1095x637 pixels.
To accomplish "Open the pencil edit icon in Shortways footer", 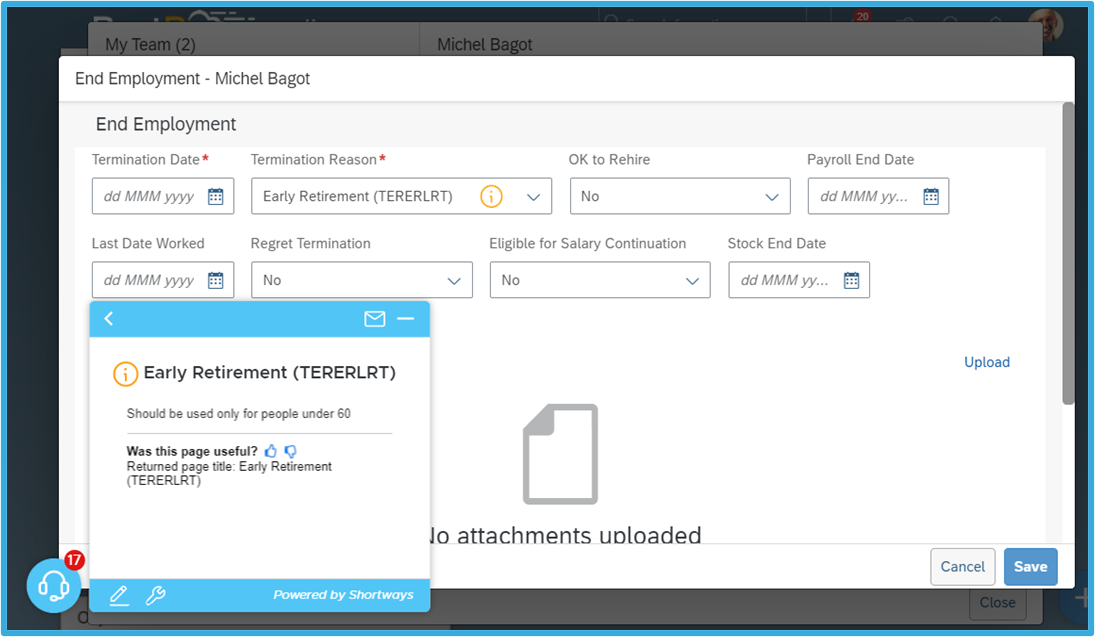I will pyautogui.click(x=119, y=595).
